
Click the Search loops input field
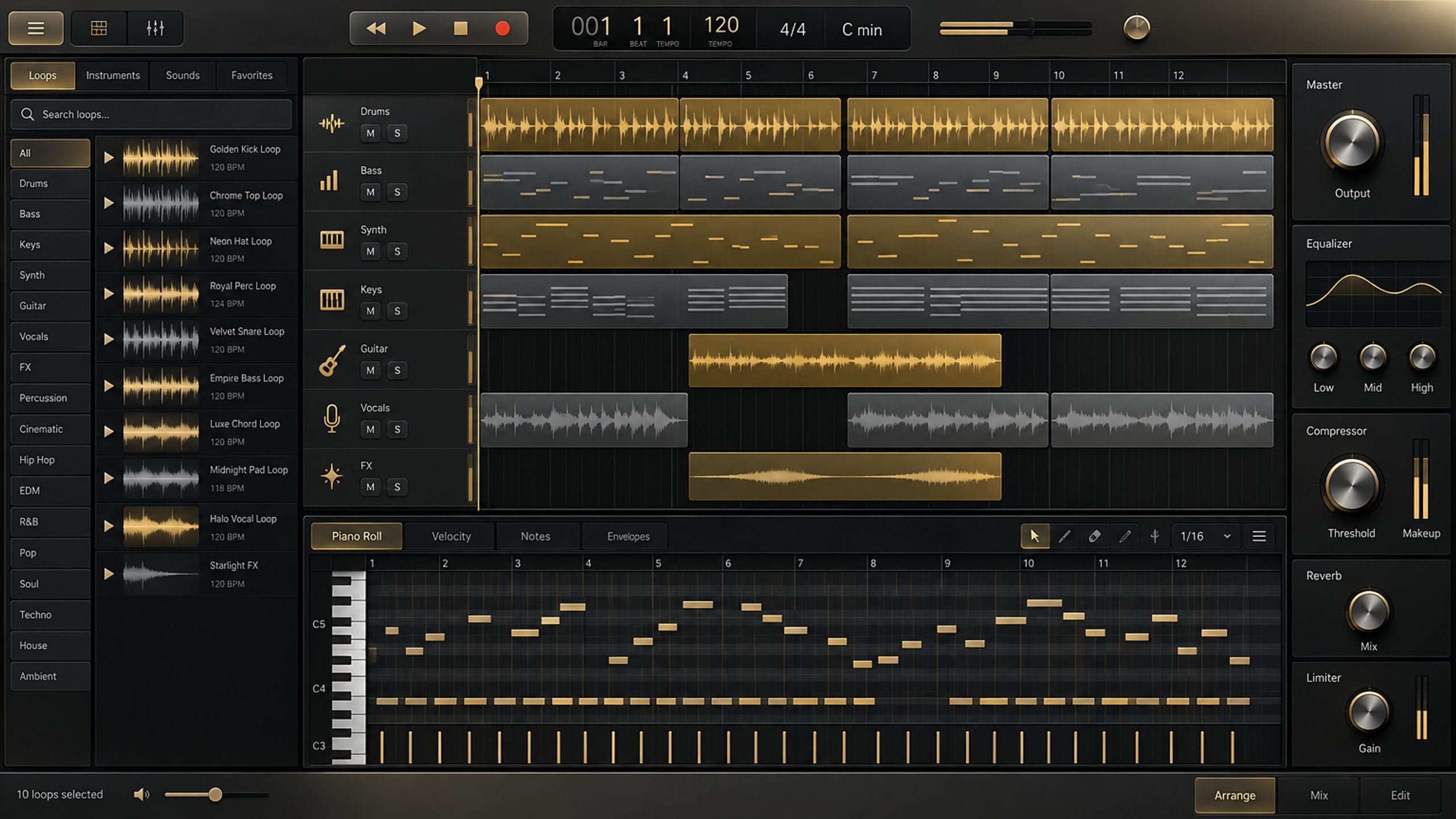point(151,114)
